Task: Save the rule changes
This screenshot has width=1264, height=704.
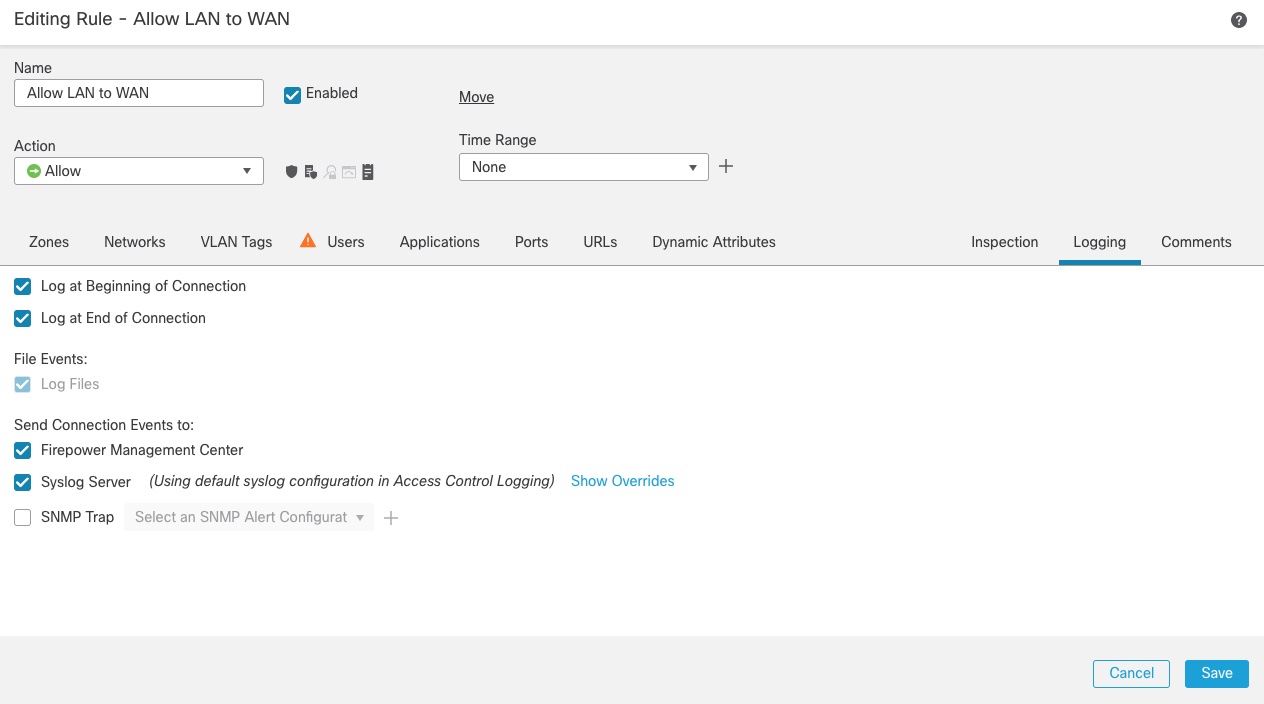Action: (1216, 673)
